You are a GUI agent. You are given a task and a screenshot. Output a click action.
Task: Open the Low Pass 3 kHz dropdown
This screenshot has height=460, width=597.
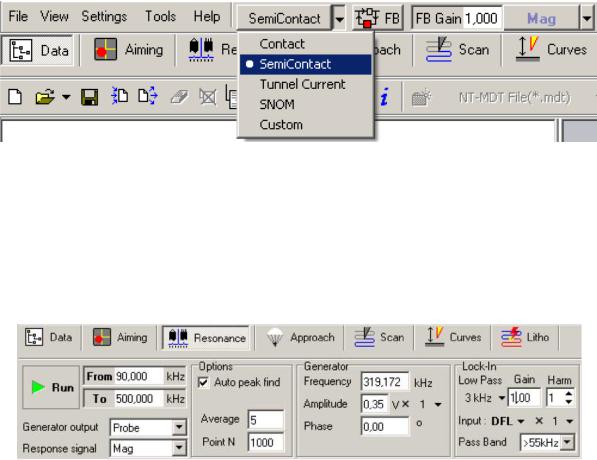point(502,398)
